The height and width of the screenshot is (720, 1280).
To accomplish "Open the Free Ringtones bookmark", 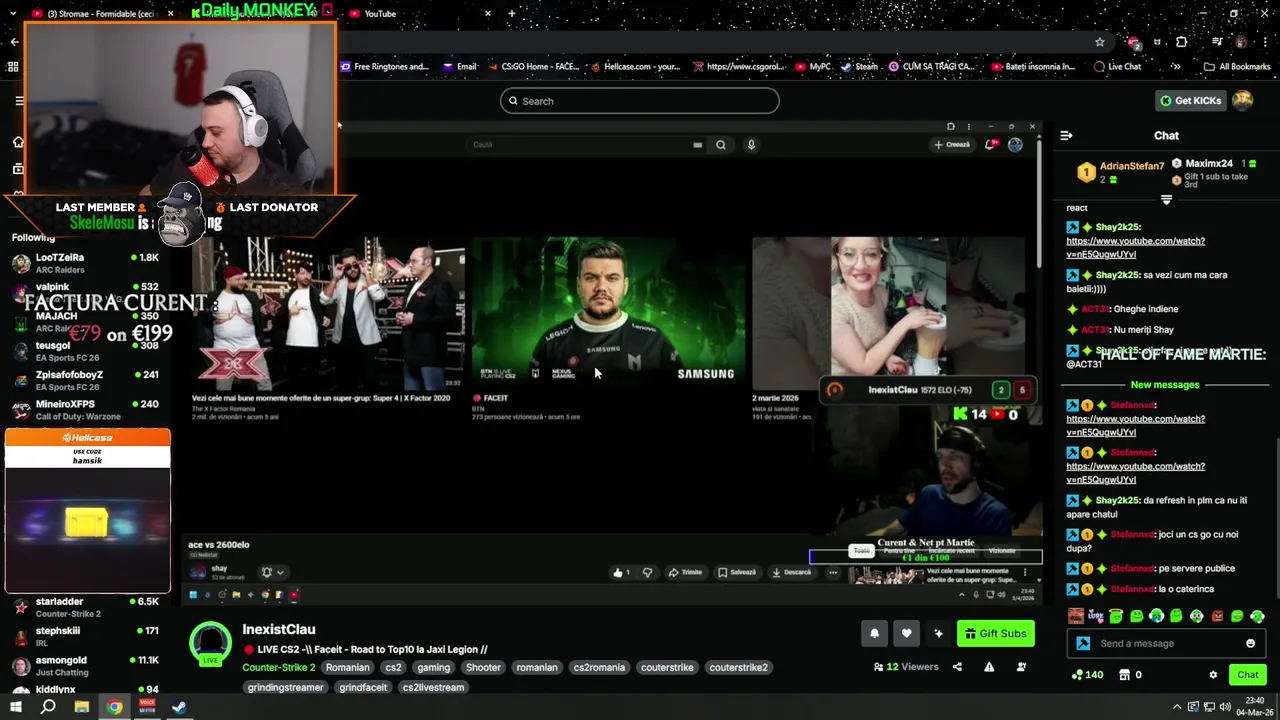I will [x=384, y=67].
